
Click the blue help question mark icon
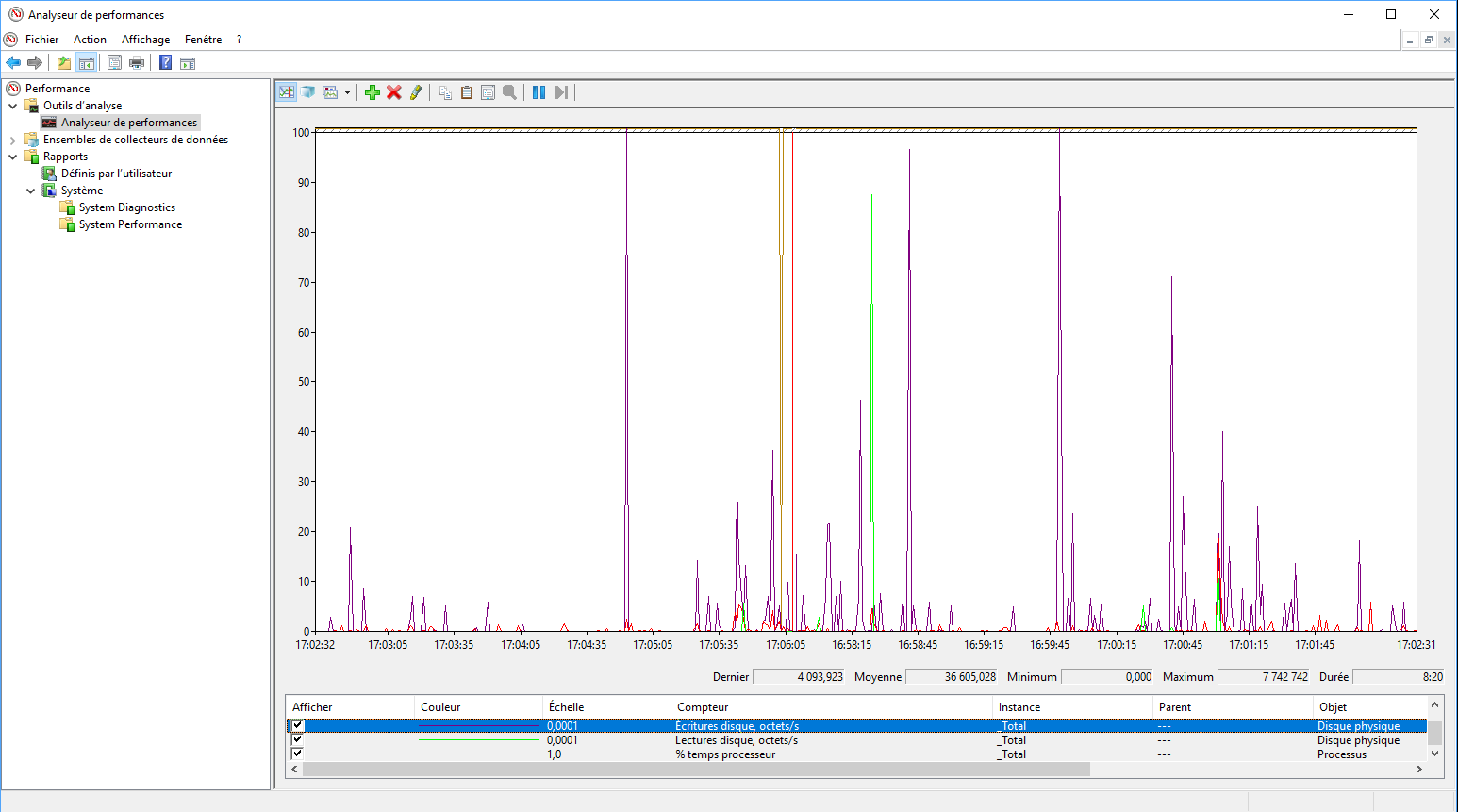[165, 63]
